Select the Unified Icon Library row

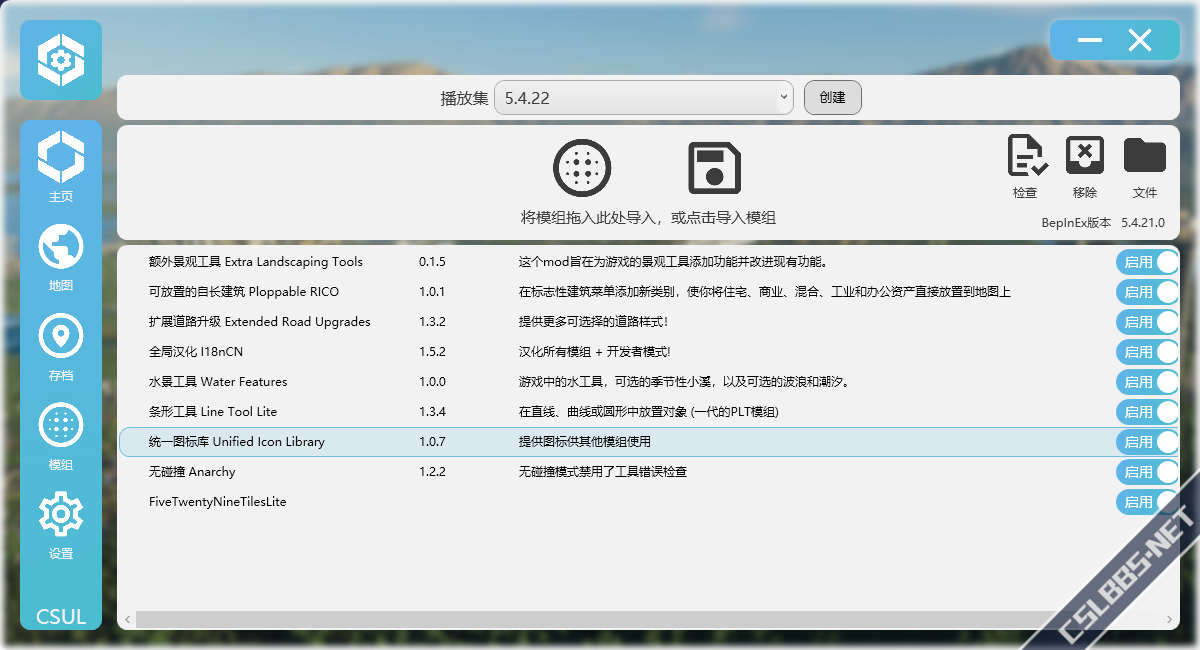(600, 442)
